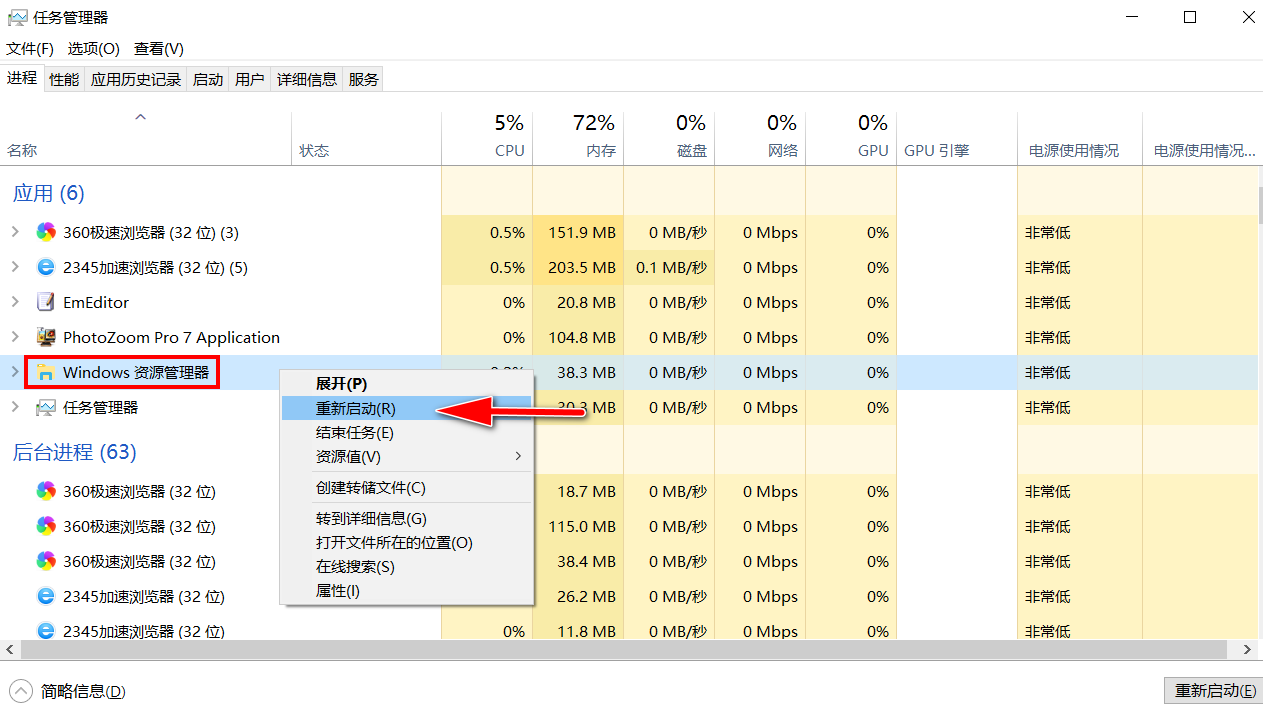Choose 创建转储文件(C) in the context menu
This screenshot has height=716, width=1263.
[x=407, y=487]
